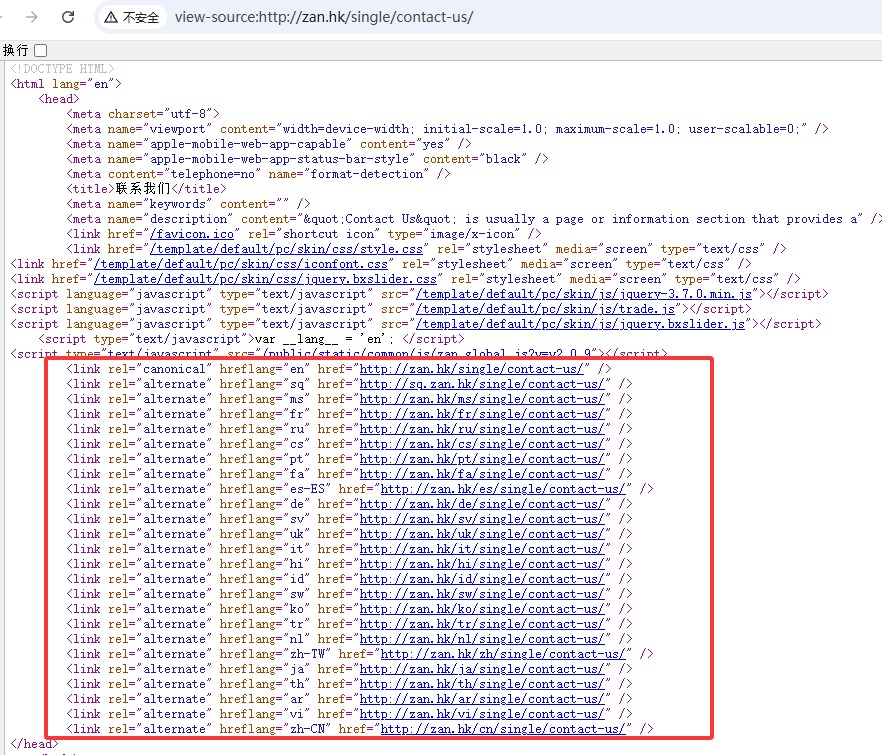
Task: Open the iconfont.css stylesheet link
Action: click(241, 264)
